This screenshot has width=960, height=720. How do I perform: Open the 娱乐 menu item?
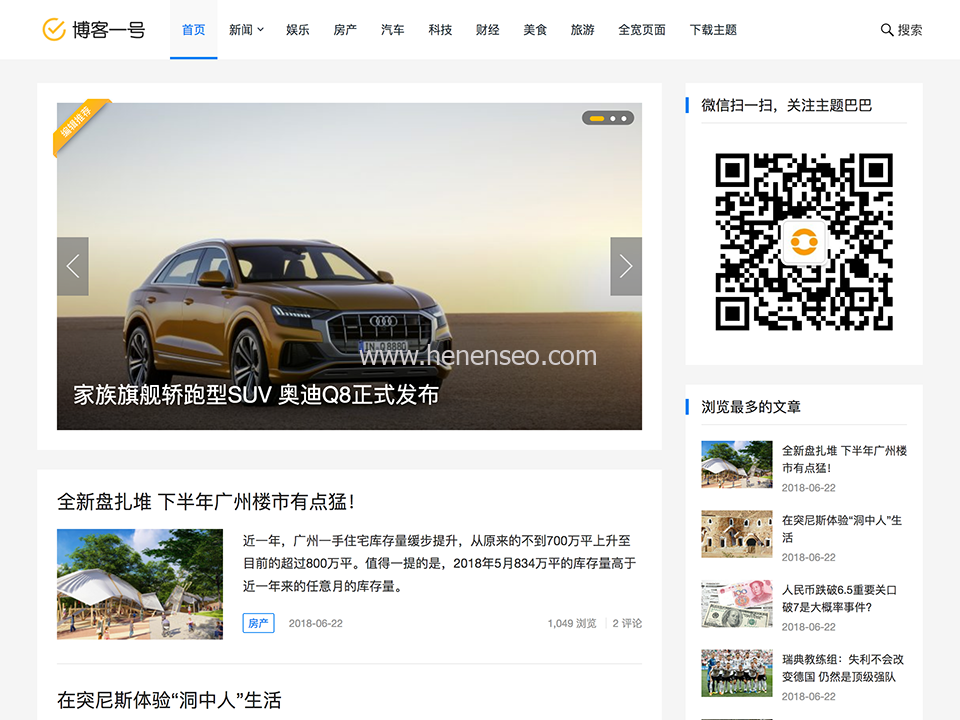point(298,29)
